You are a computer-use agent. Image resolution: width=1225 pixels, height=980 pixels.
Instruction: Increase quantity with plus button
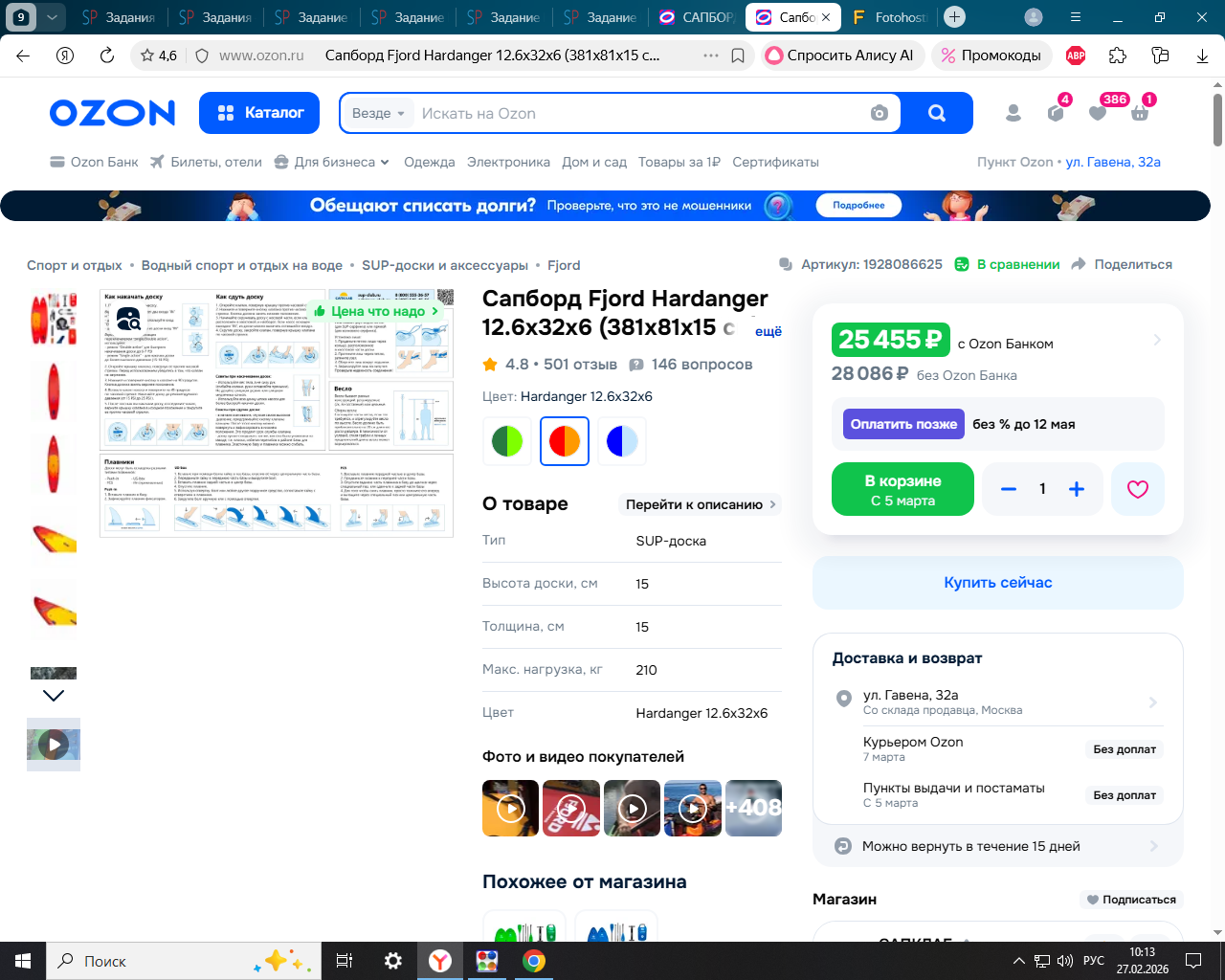click(x=1077, y=489)
